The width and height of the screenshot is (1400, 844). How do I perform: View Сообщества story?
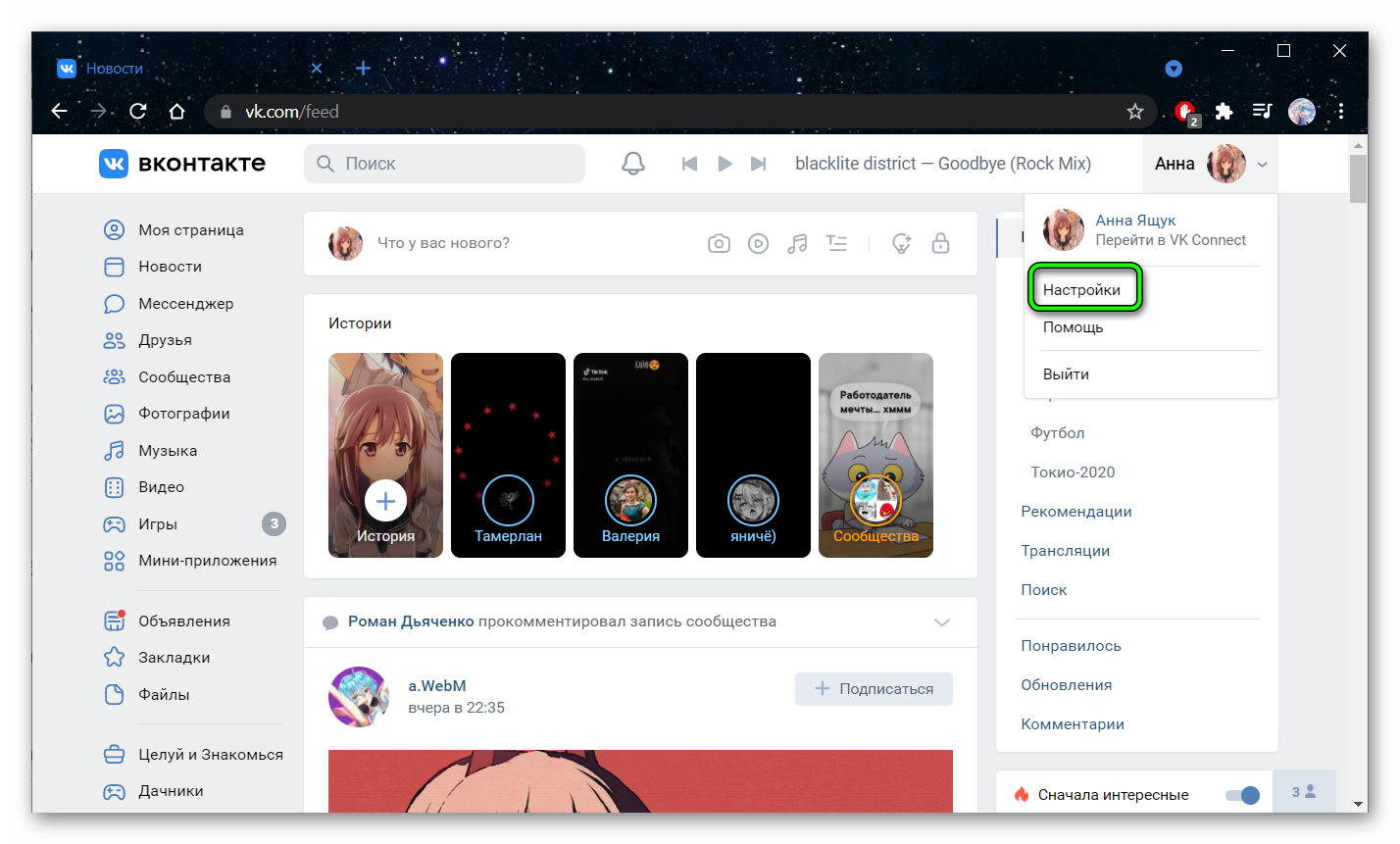[x=875, y=456]
